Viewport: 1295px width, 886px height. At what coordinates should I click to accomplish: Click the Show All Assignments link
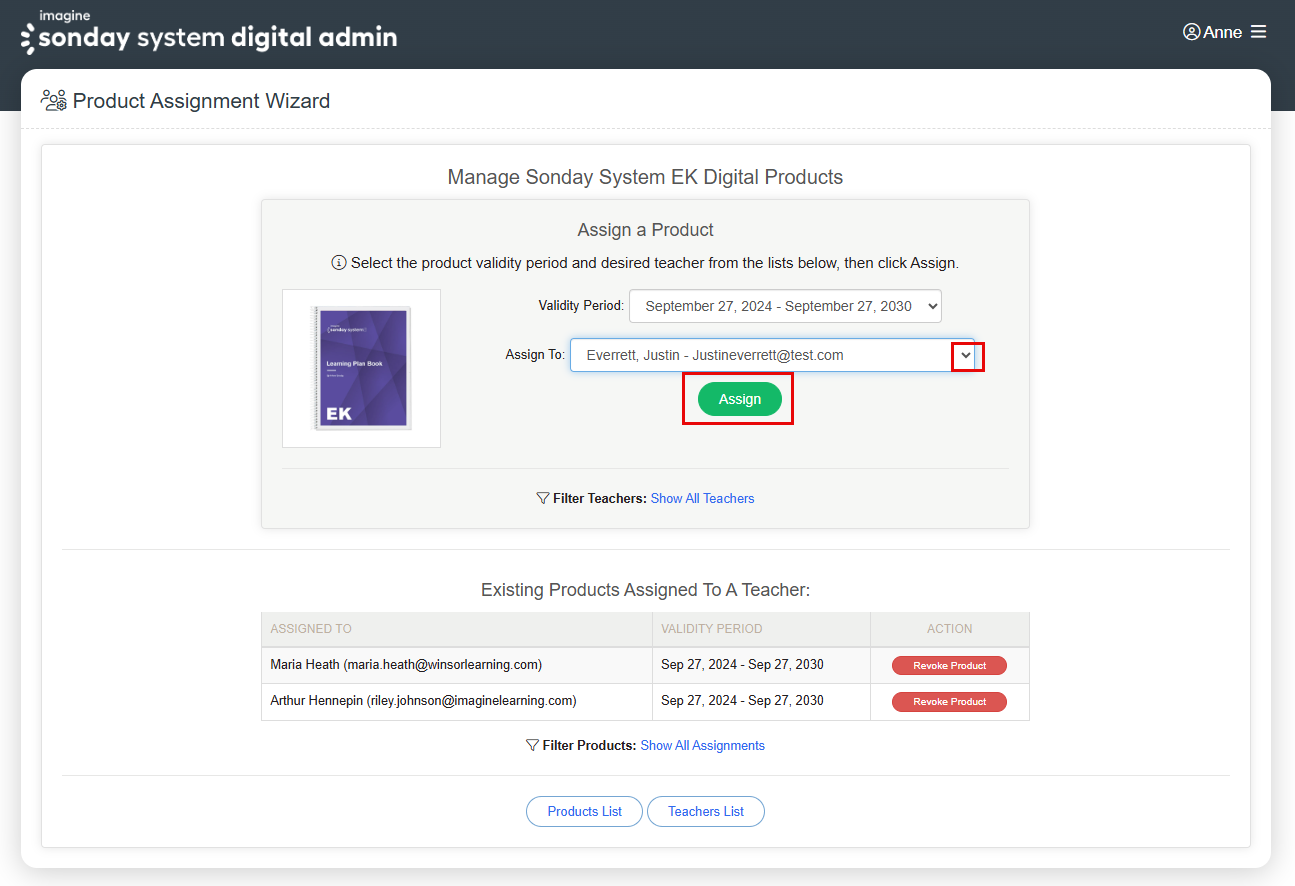703,745
